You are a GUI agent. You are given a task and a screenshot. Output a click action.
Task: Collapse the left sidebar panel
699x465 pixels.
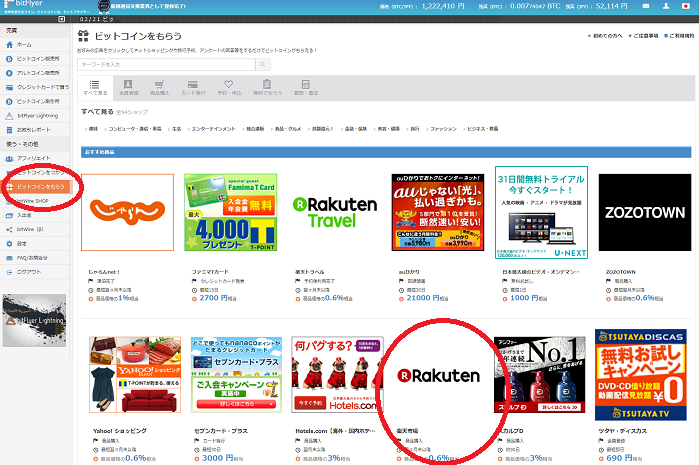[x=64, y=20]
